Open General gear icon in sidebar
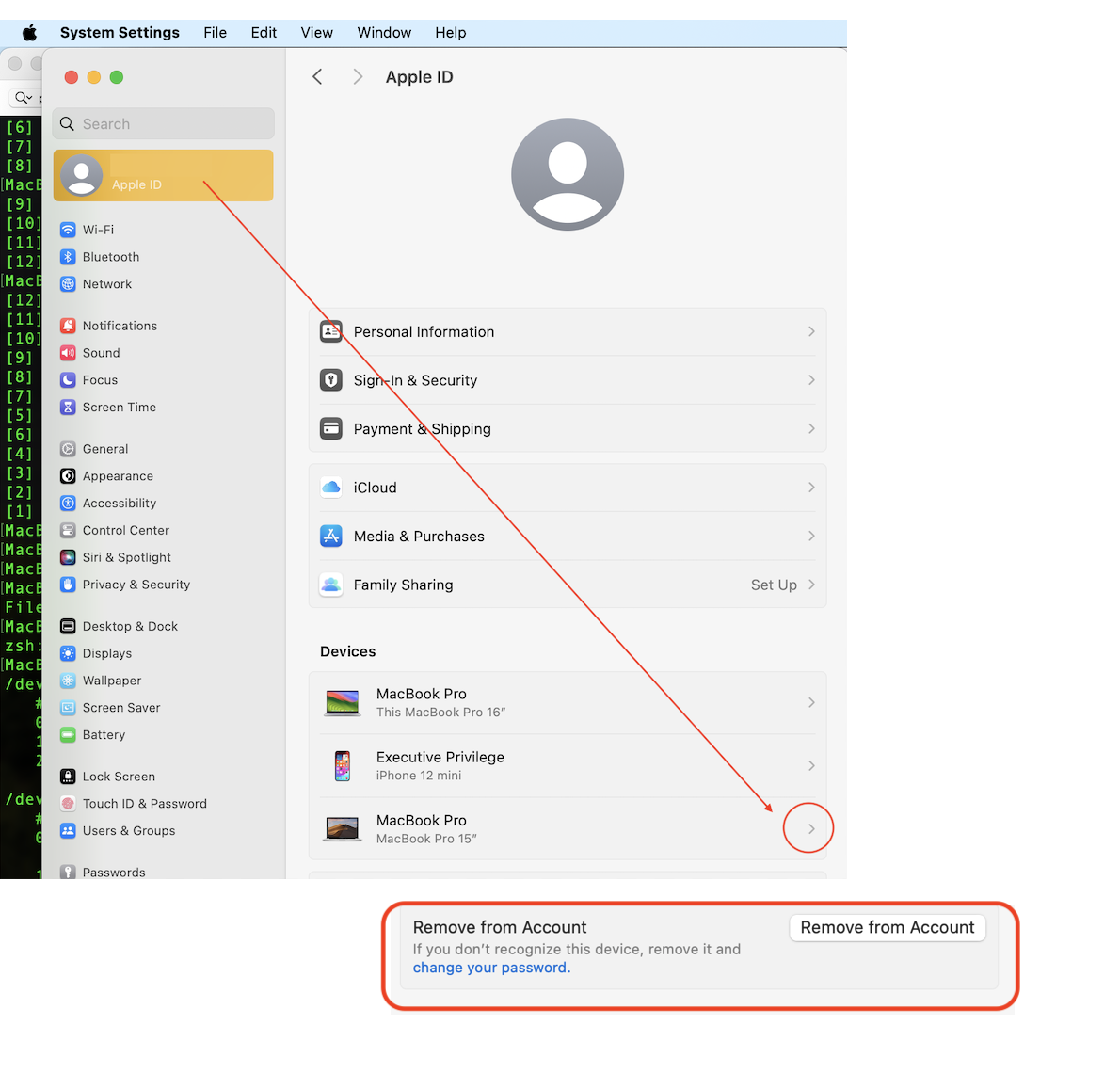This screenshot has width=1120, height=1073. [68, 449]
